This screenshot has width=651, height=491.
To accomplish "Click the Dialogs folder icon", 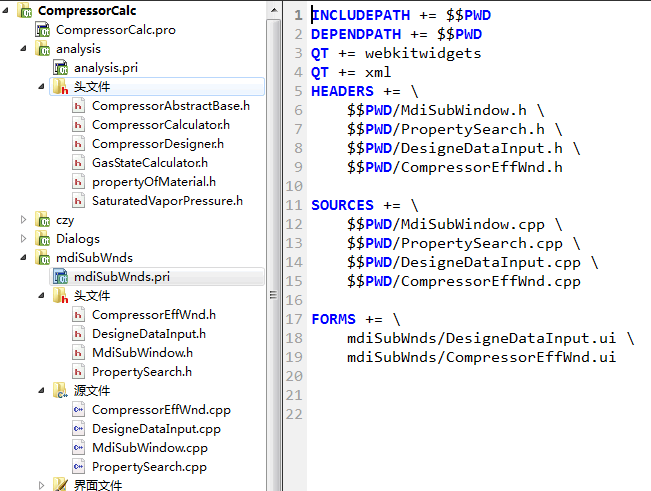I will click(42, 239).
